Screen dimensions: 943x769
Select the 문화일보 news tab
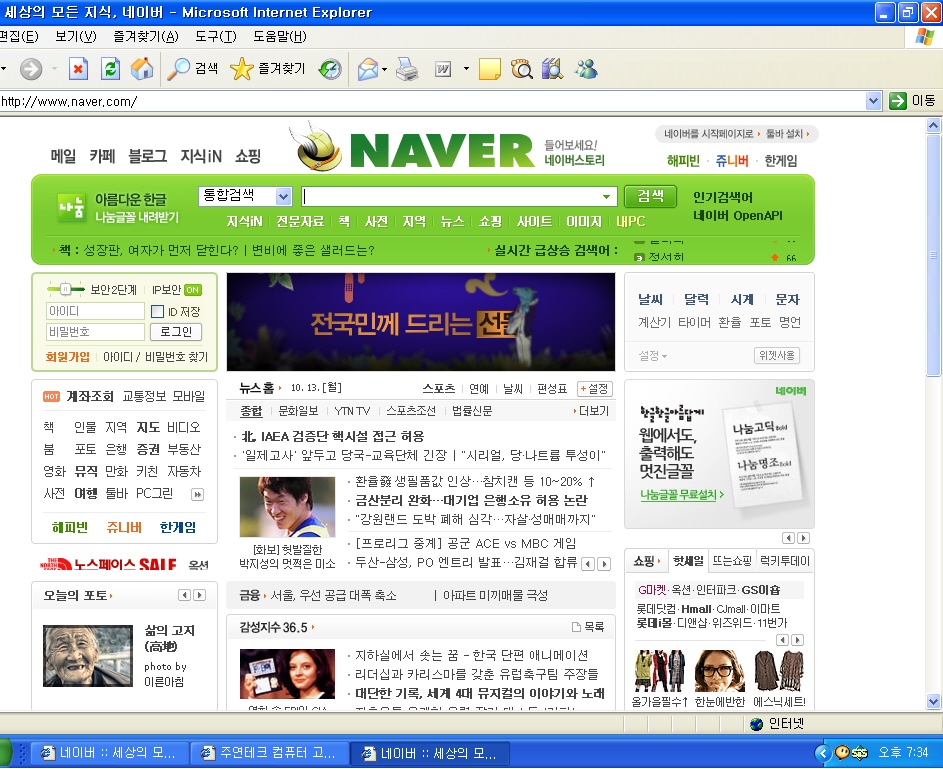tap(298, 411)
